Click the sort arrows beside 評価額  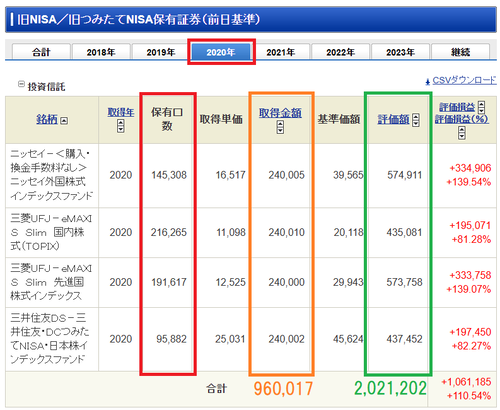tap(416, 120)
